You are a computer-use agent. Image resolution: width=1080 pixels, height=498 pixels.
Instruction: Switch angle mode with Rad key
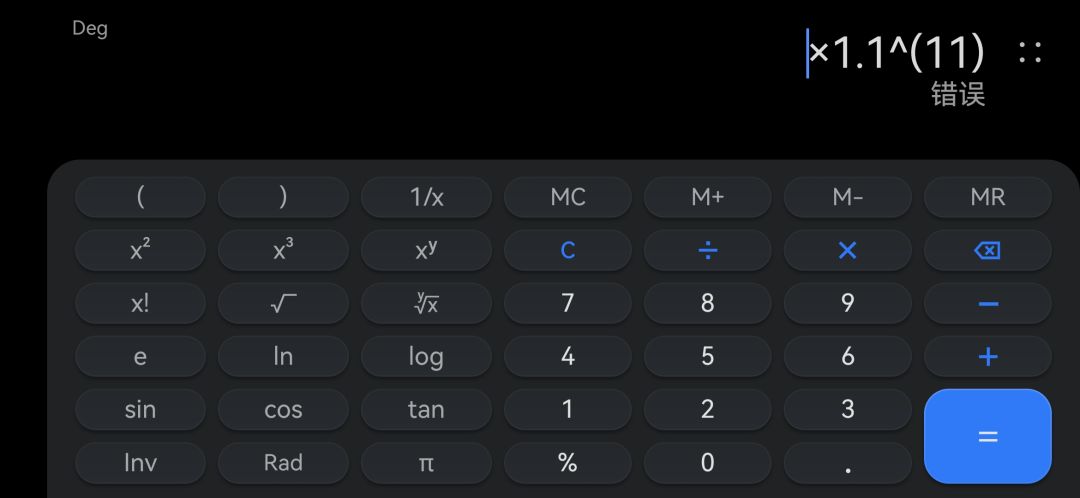click(x=283, y=462)
